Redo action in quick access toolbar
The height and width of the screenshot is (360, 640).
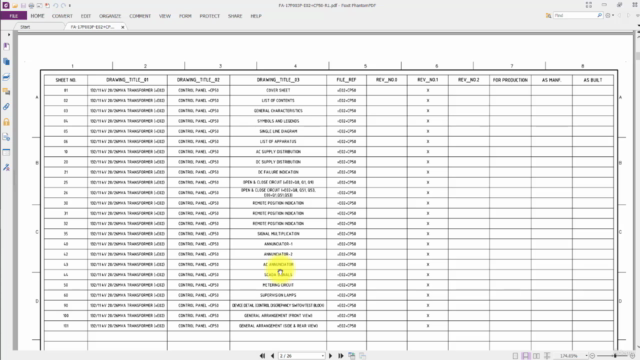[x=63, y=6]
